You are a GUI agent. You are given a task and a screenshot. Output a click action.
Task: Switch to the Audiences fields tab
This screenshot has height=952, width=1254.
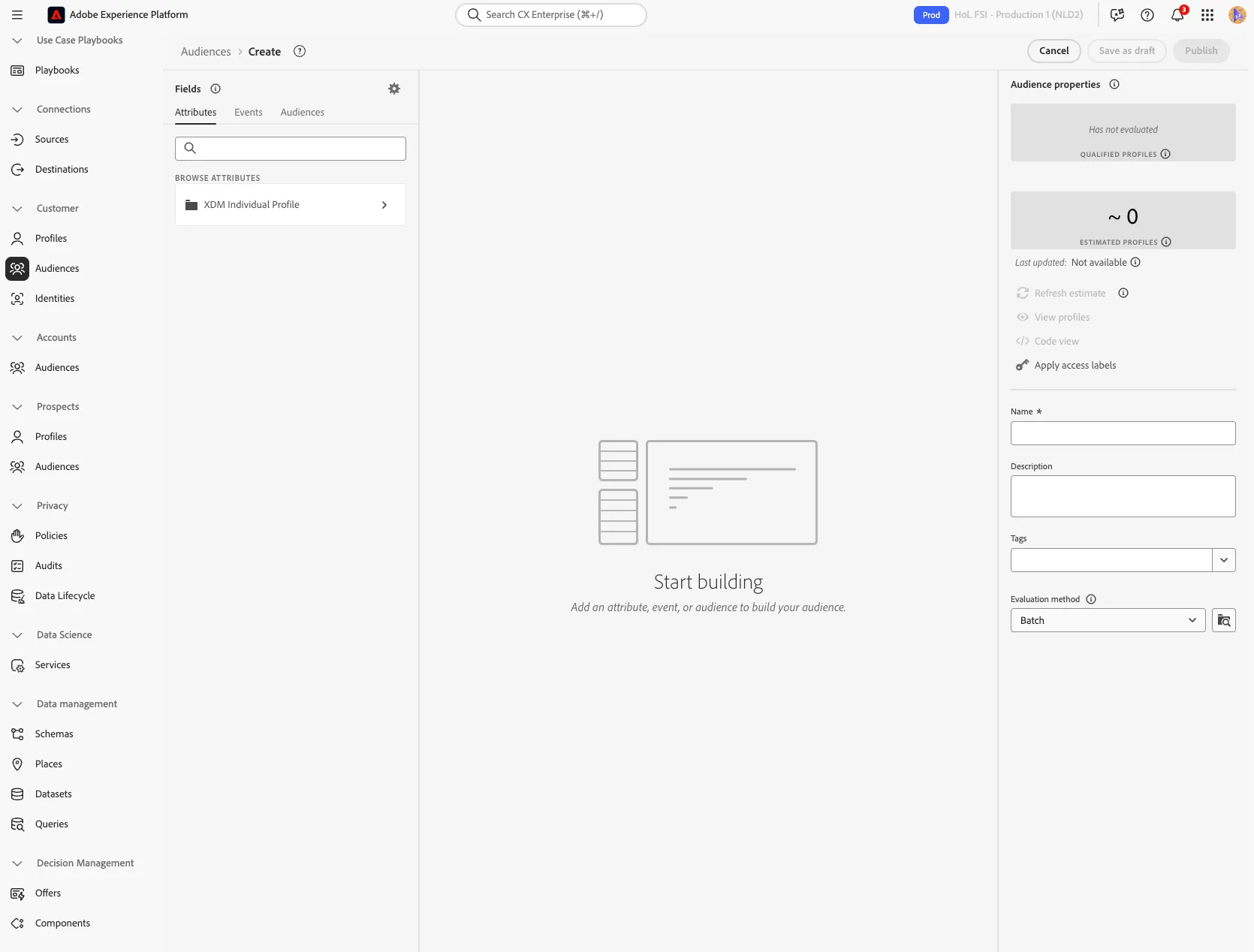point(303,113)
